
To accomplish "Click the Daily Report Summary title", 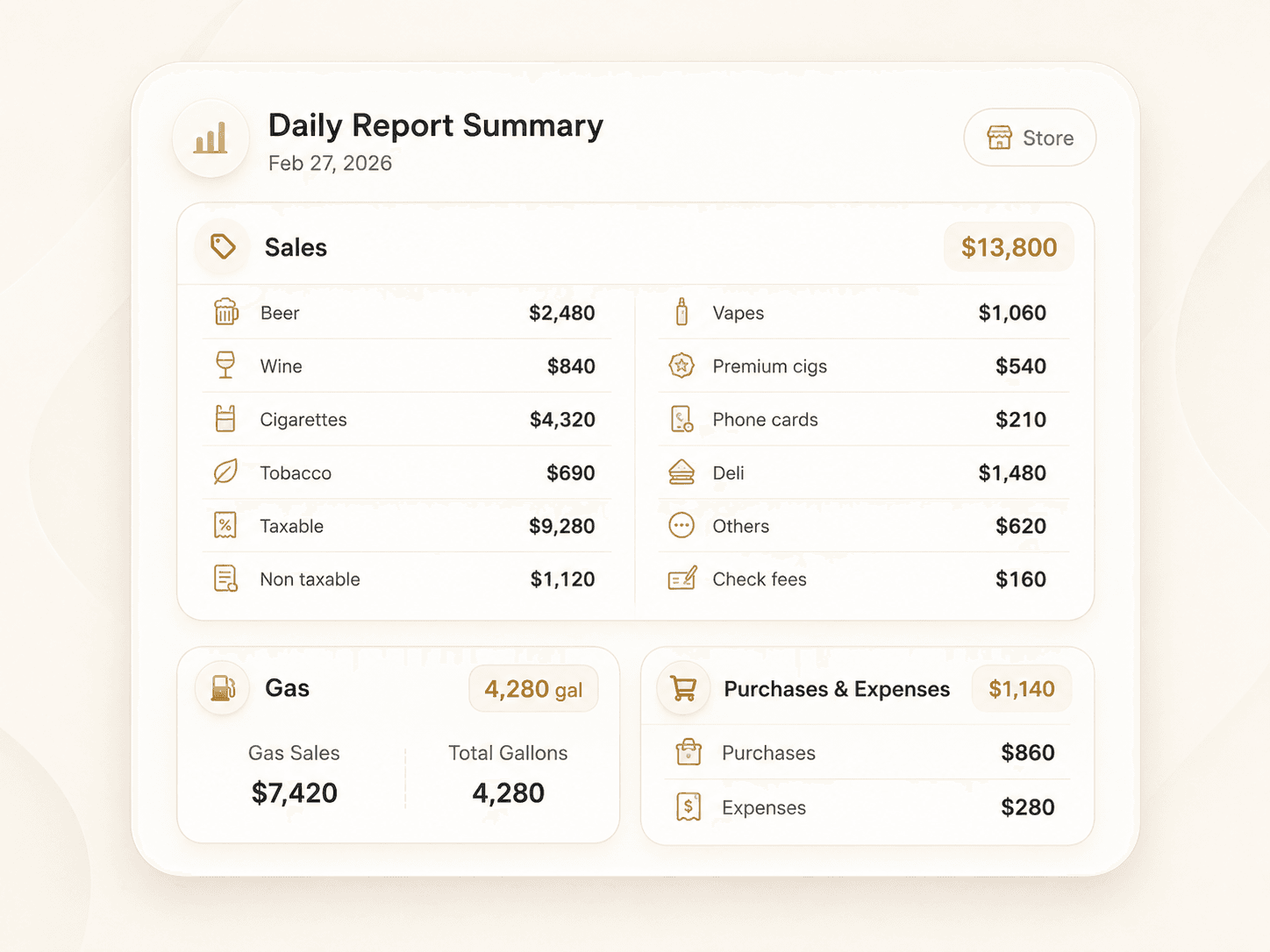I will point(435,125).
